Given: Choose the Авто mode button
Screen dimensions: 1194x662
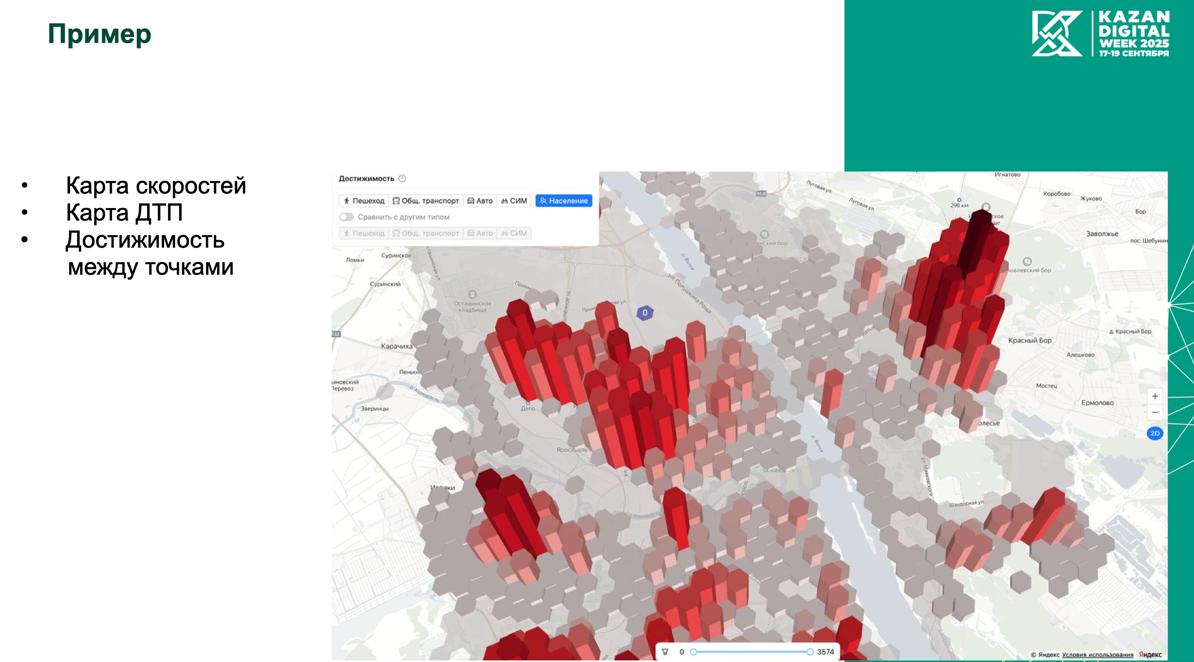Looking at the screenshot, I should pyautogui.click(x=480, y=201).
